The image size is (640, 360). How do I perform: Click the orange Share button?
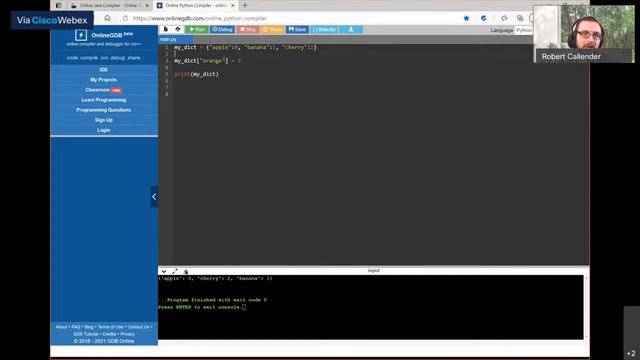[272, 29]
